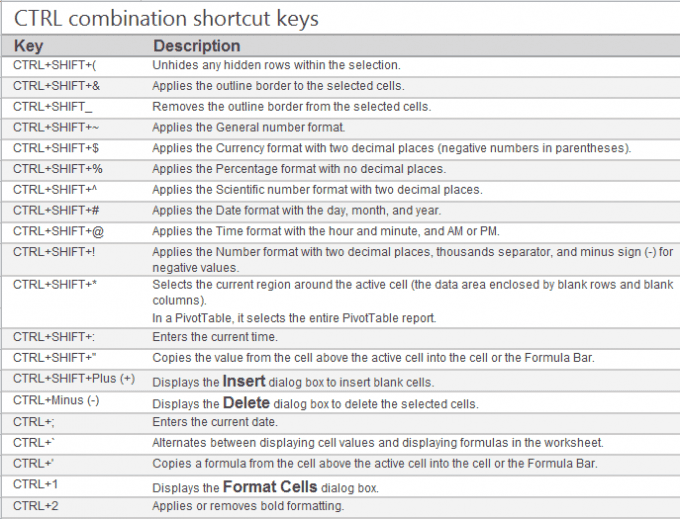
Task: Select the Key column header
Action: pyautogui.click(x=29, y=46)
